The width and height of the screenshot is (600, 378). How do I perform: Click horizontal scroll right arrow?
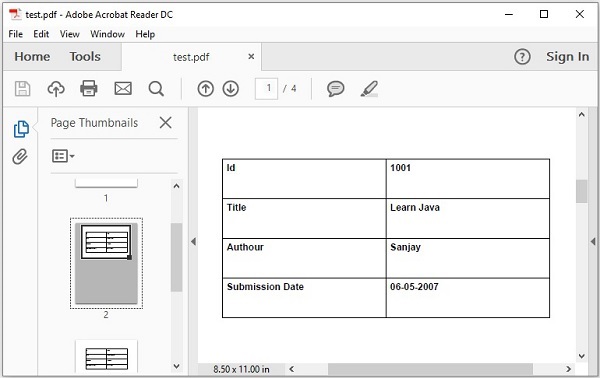point(569,369)
